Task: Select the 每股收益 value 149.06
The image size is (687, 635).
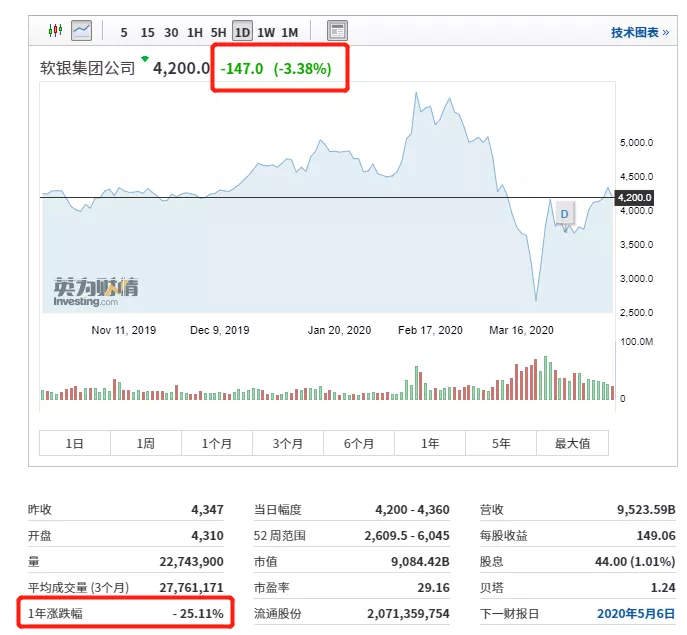Action: tap(656, 536)
